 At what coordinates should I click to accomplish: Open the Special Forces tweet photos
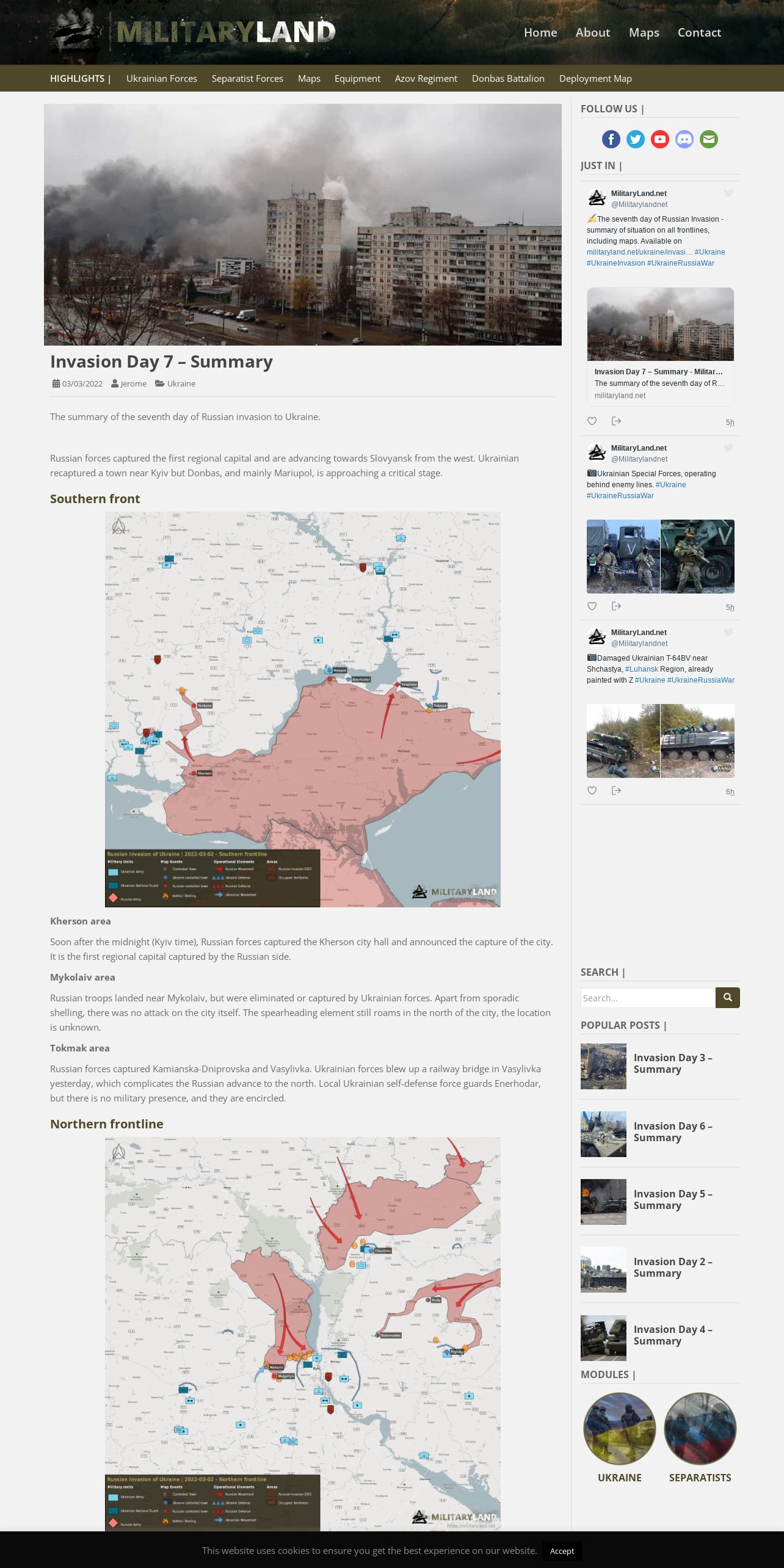(x=661, y=556)
